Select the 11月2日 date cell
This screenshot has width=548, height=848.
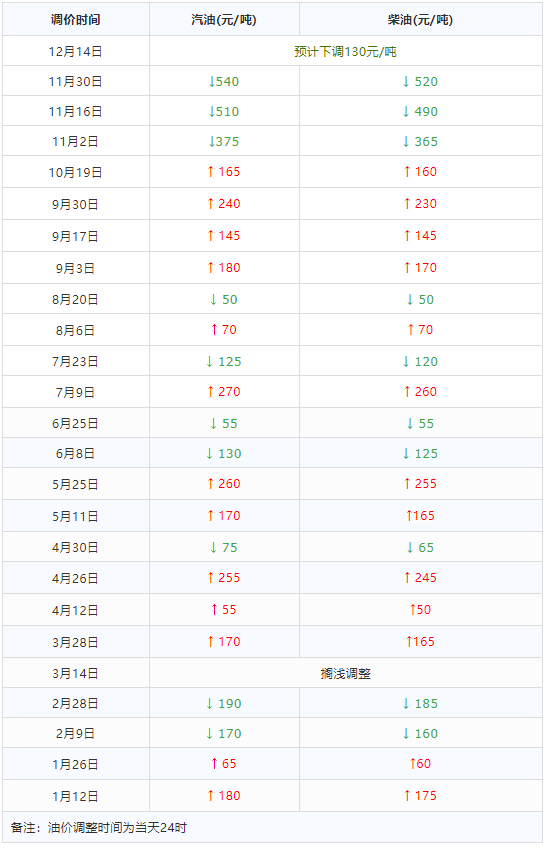76,142
